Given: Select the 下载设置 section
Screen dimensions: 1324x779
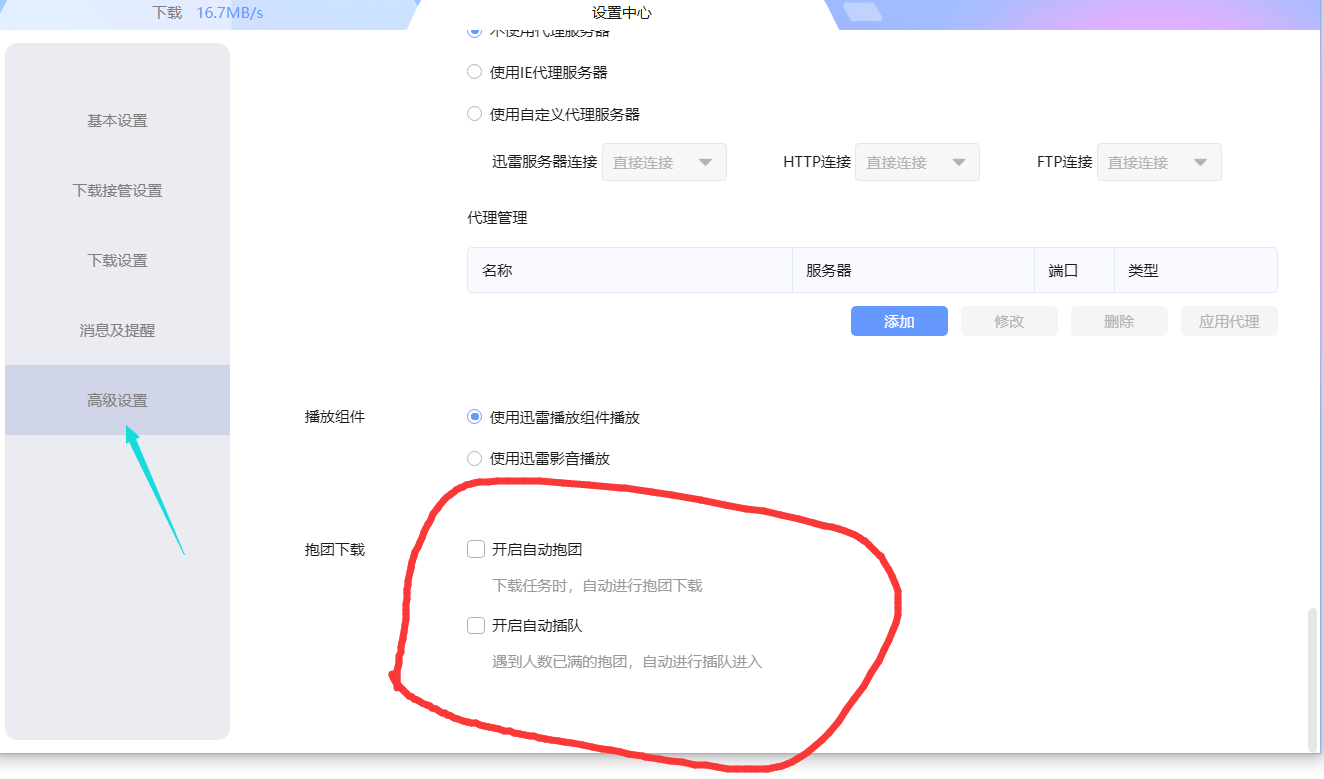Looking at the screenshot, I should pos(117,260).
